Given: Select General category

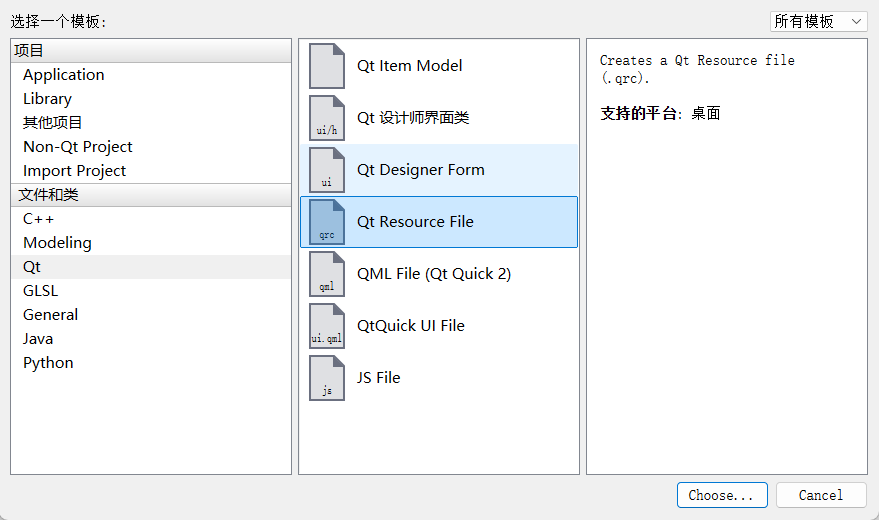Looking at the screenshot, I should pyautogui.click(x=151, y=315).
